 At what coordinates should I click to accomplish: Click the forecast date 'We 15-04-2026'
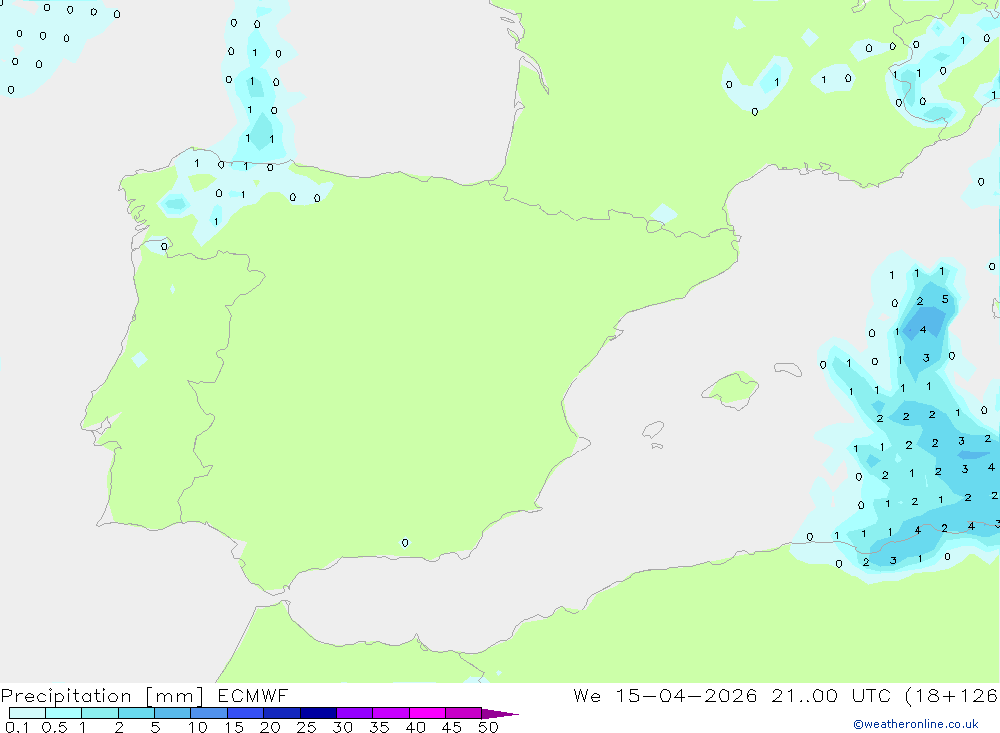pyautogui.click(x=665, y=695)
